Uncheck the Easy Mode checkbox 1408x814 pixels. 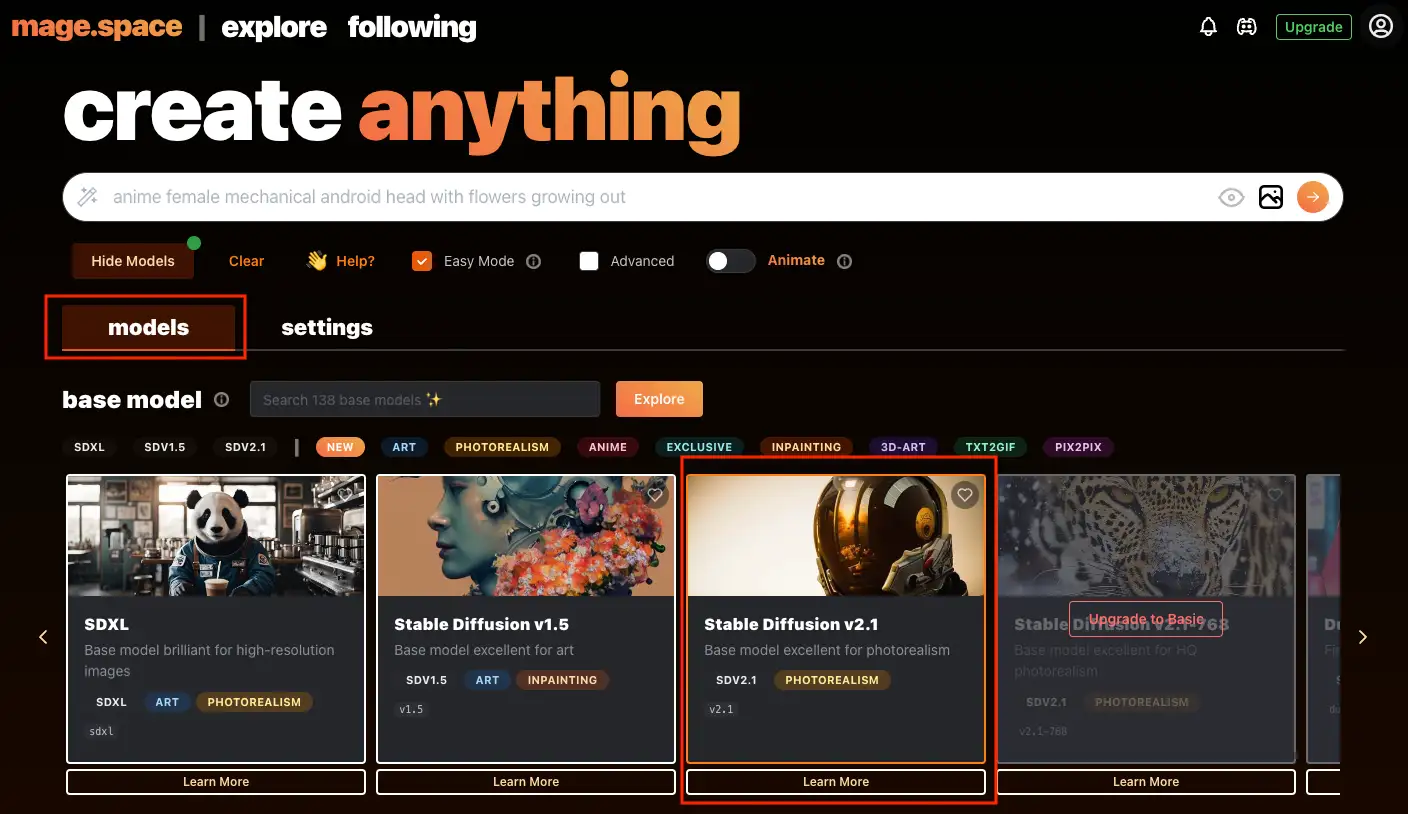coord(422,261)
